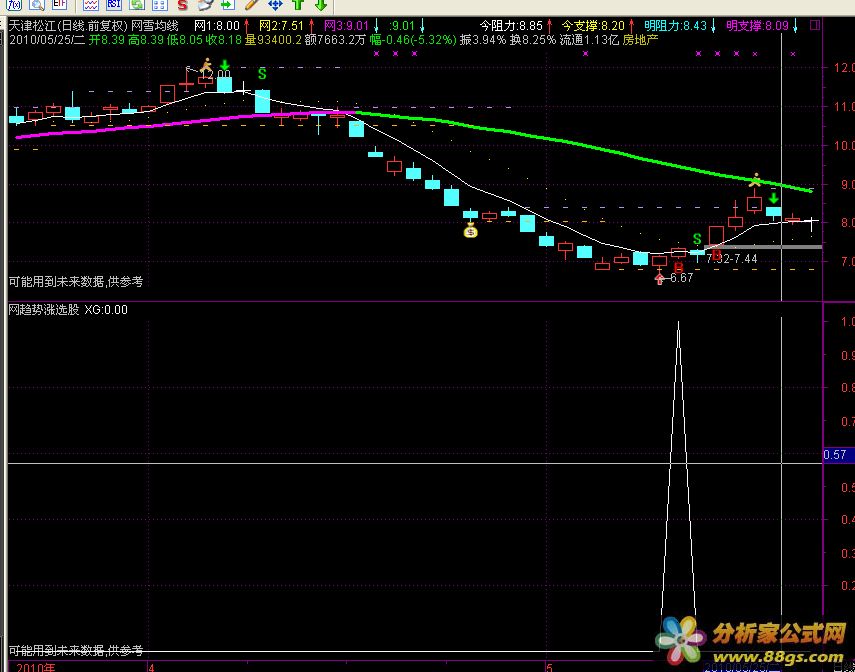Click the XG:0.00 value in lower panel
The height and width of the screenshot is (672, 855).
click(106, 310)
